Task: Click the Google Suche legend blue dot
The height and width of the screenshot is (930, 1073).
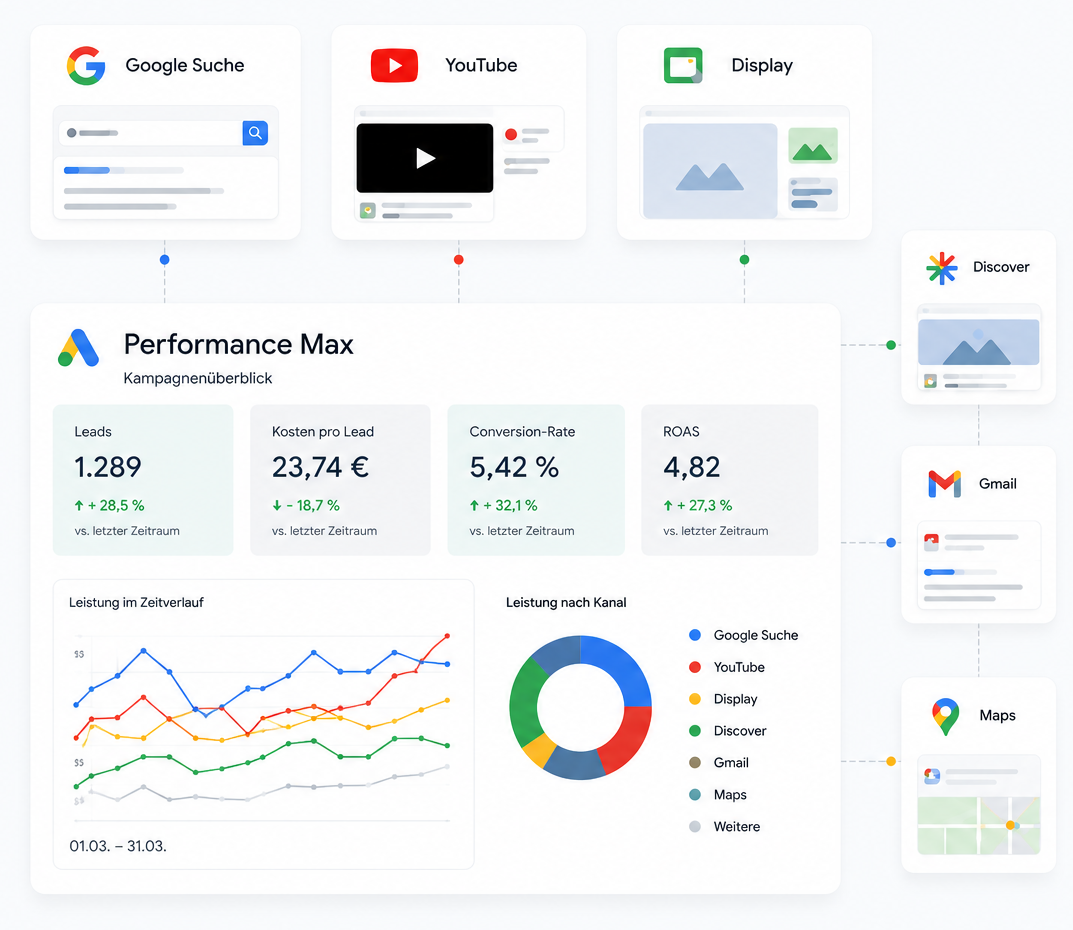Action: click(x=695, y=635)
